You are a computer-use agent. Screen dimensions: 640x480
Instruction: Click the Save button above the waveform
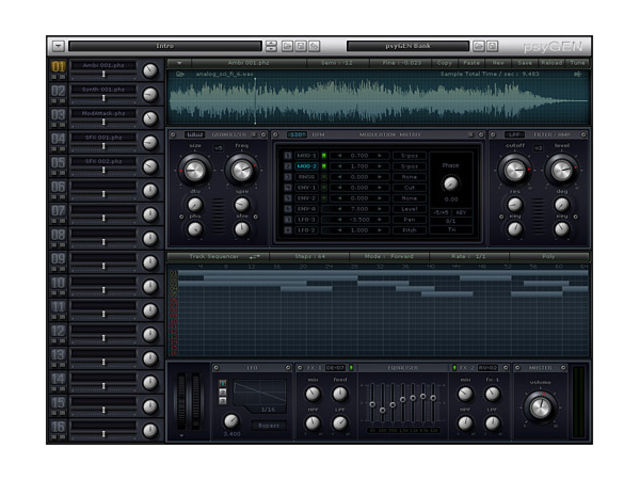[x=524, y=63]
